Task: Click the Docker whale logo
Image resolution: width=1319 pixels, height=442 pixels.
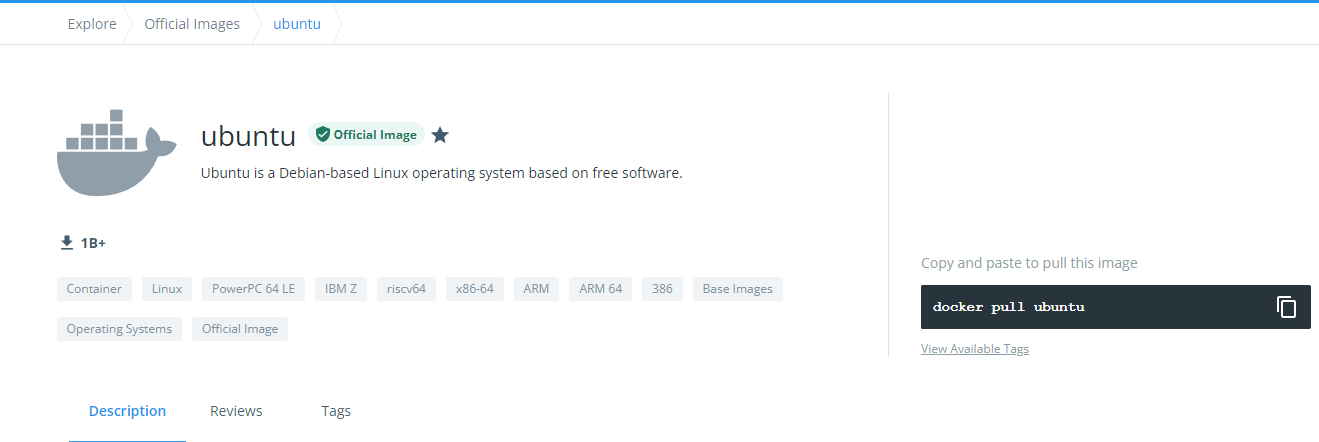Action: coord(117,152)
